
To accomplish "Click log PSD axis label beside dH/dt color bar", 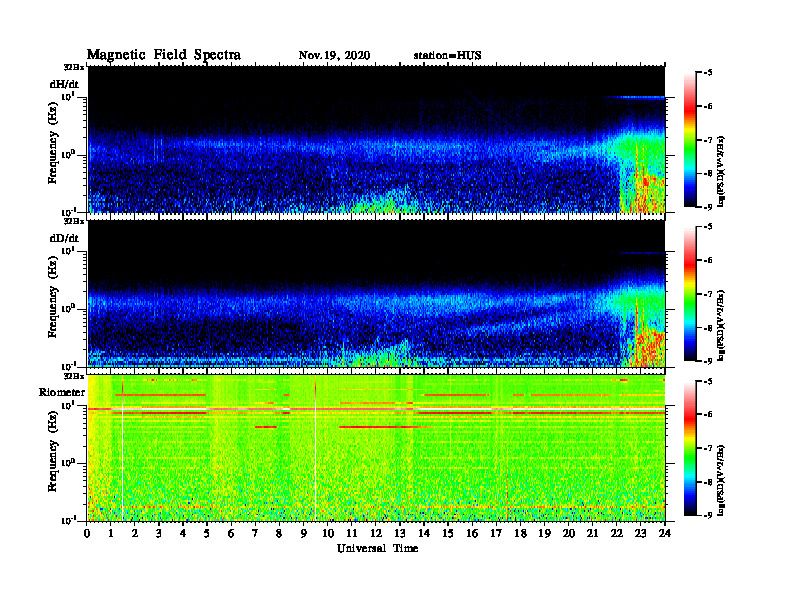I will tap(721, 171).
